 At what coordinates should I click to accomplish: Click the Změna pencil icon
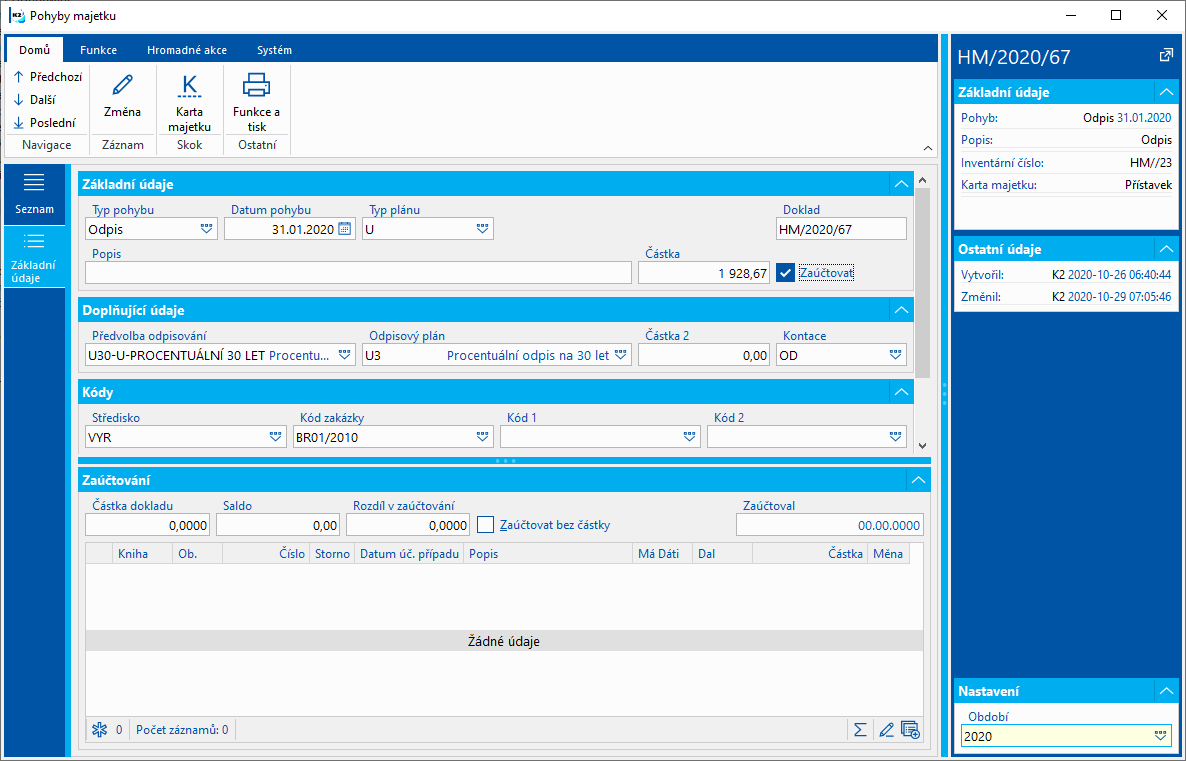point(123,85)
